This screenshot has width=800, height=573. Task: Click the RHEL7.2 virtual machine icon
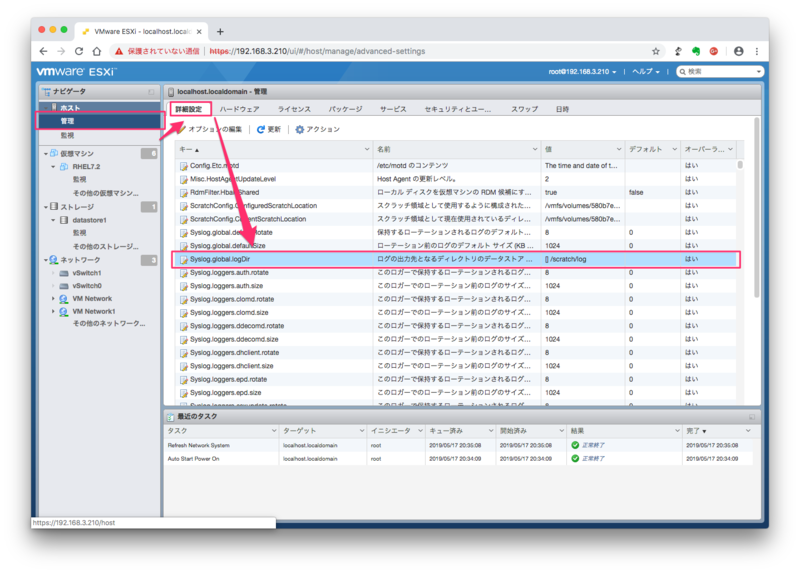tap(64, 167)
